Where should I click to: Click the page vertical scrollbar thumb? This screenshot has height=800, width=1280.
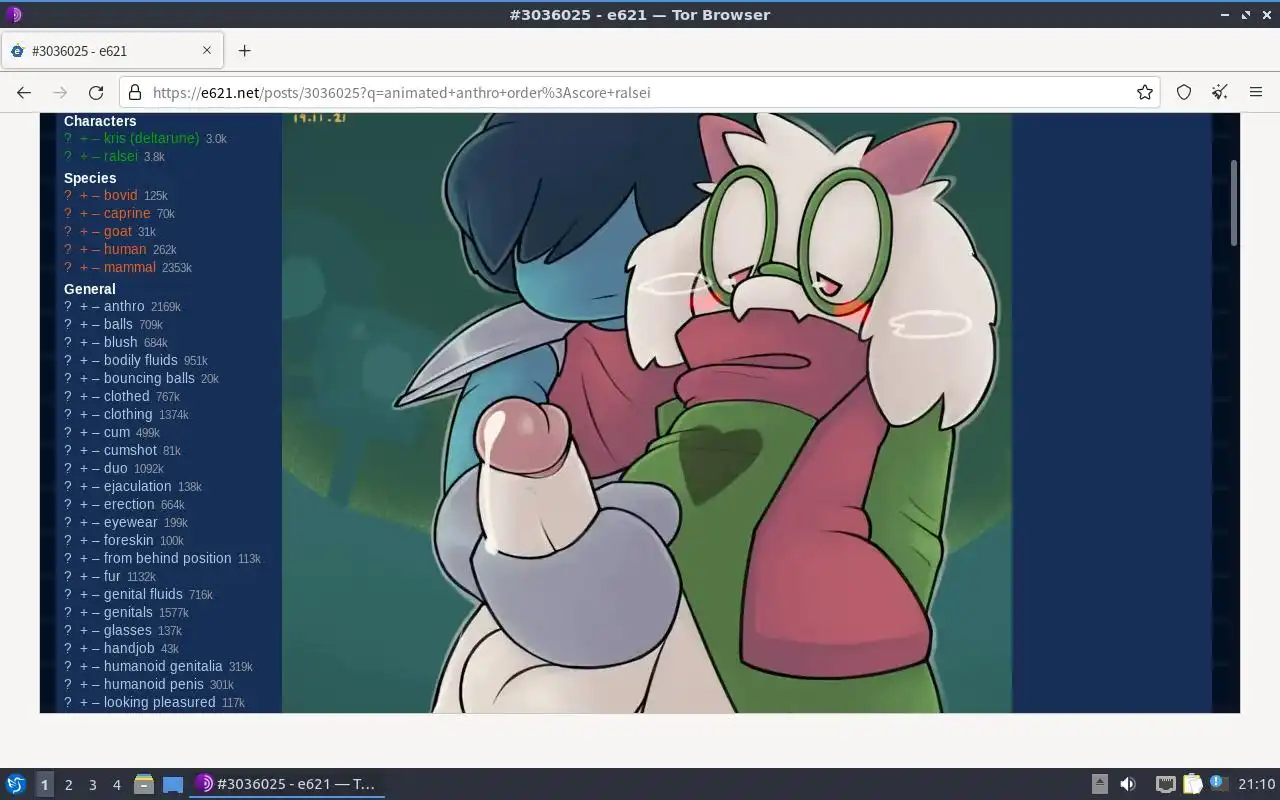click(1234, 202)
